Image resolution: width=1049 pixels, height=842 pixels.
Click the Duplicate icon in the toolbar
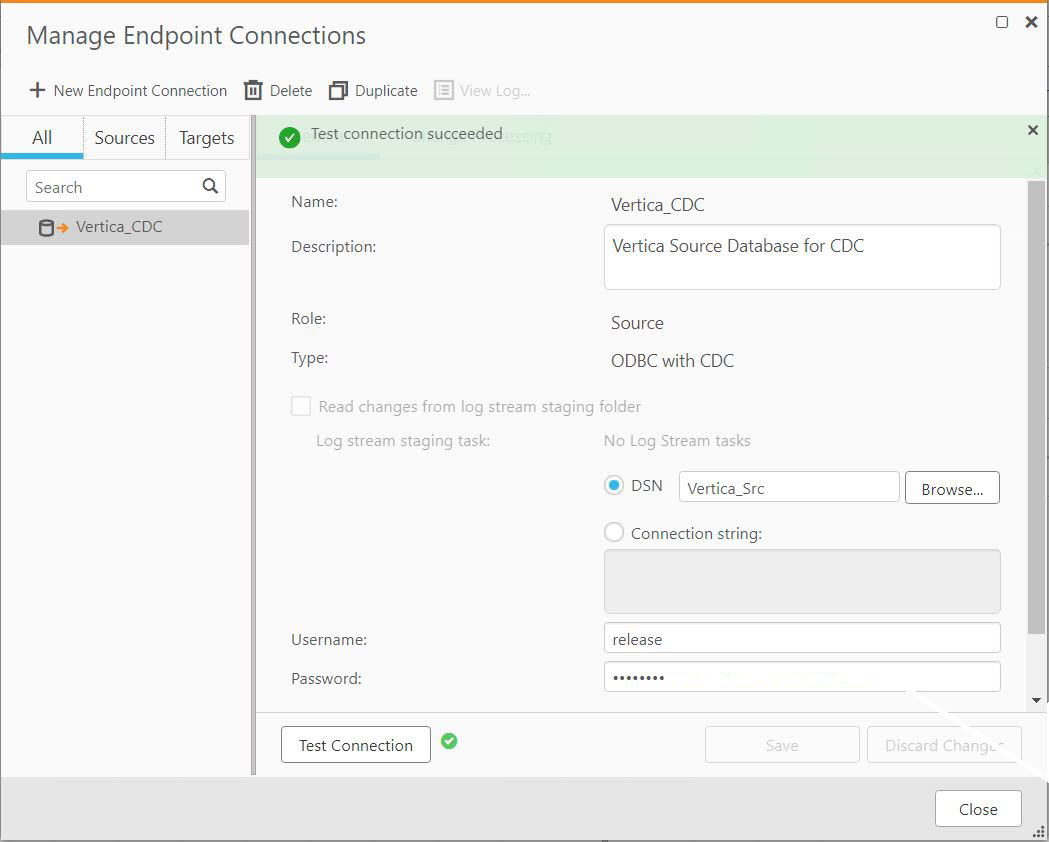click(x=338, y=90)
